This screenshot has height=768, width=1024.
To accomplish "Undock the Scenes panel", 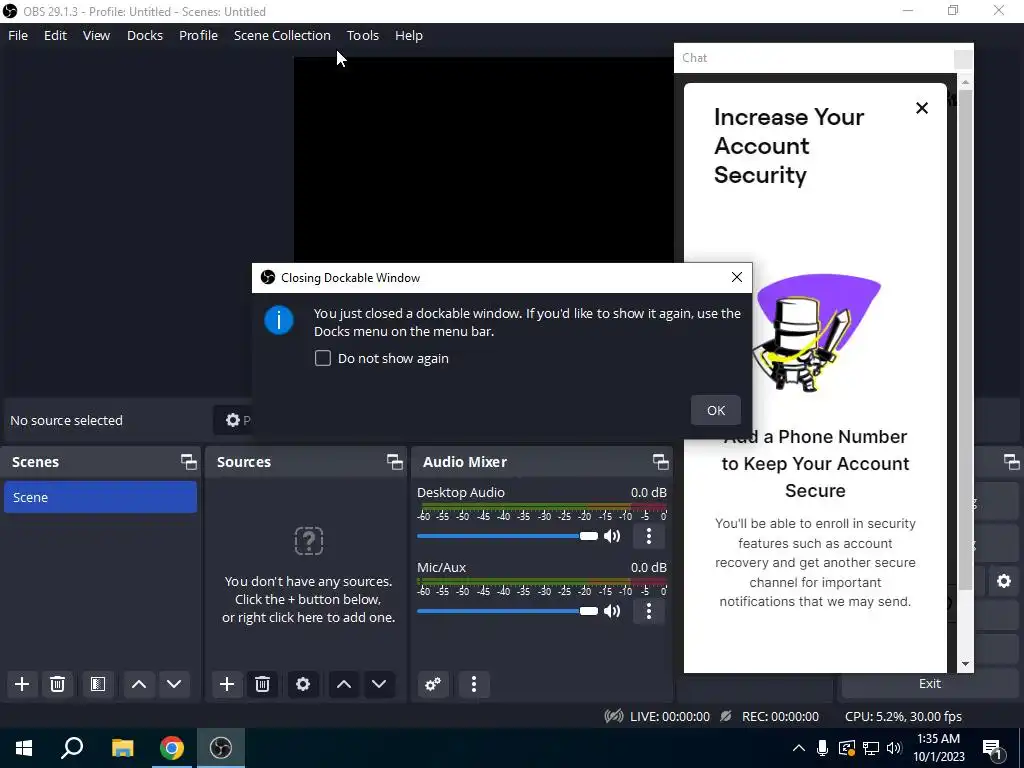I will coord(189,462).
